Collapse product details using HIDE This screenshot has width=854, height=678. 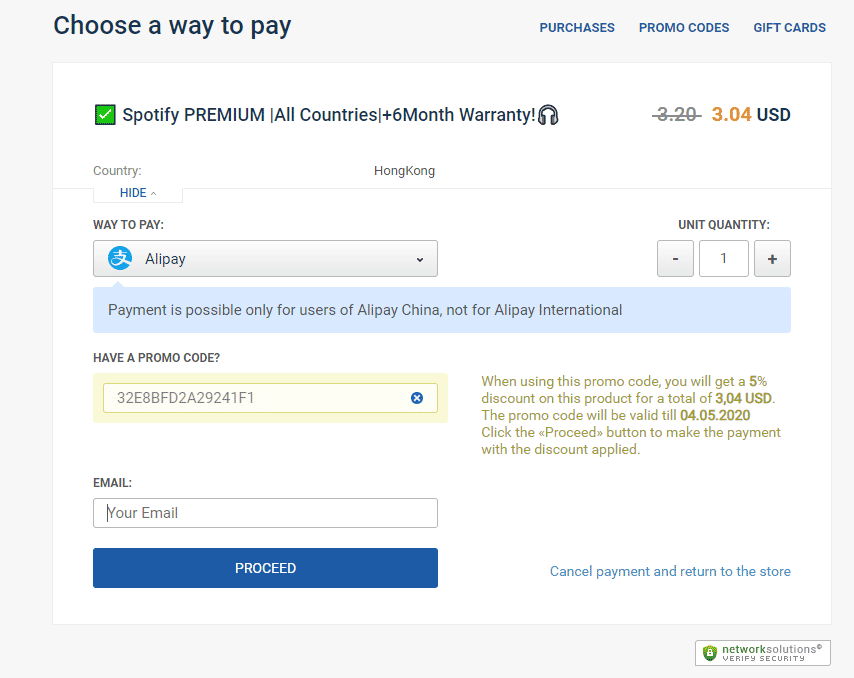click(x=137, y=193)
